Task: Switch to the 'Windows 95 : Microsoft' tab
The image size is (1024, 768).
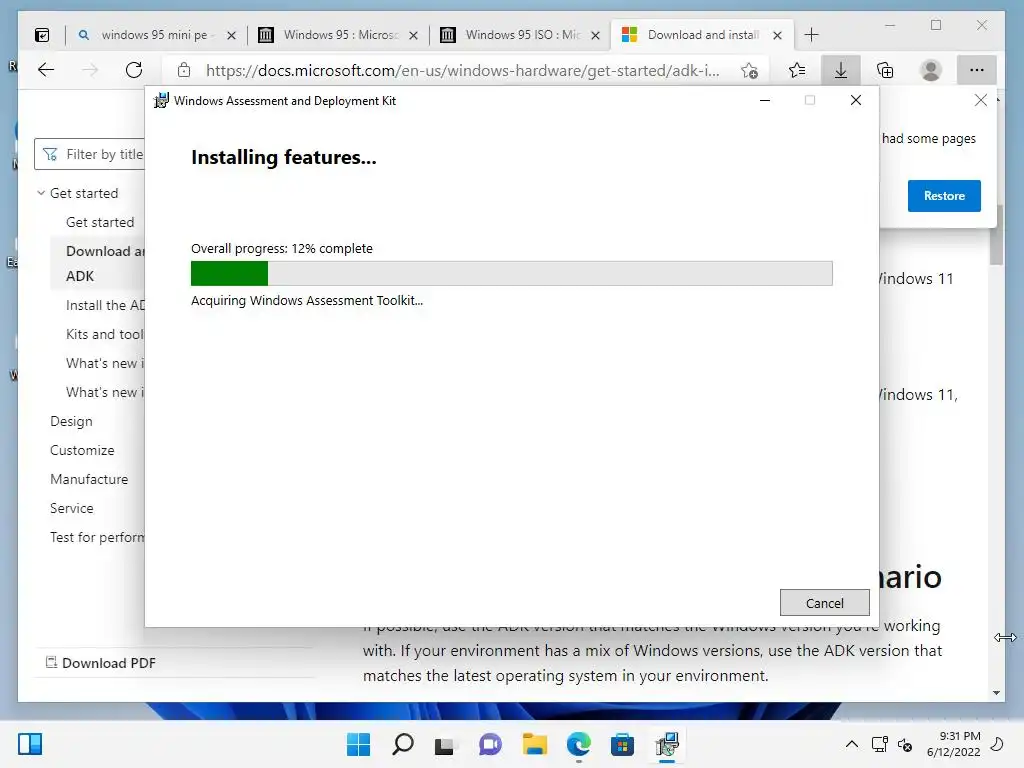Action: pos(340,35)
